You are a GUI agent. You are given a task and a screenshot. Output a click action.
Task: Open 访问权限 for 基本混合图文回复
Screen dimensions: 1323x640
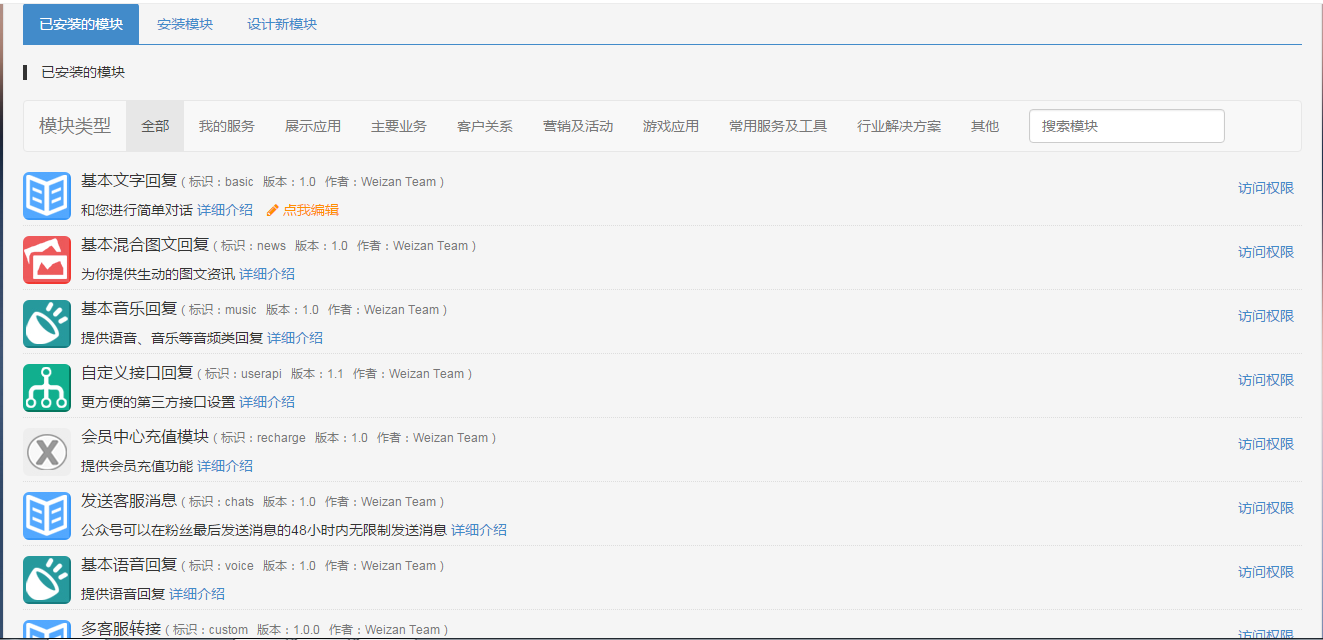click(1266, 252)
